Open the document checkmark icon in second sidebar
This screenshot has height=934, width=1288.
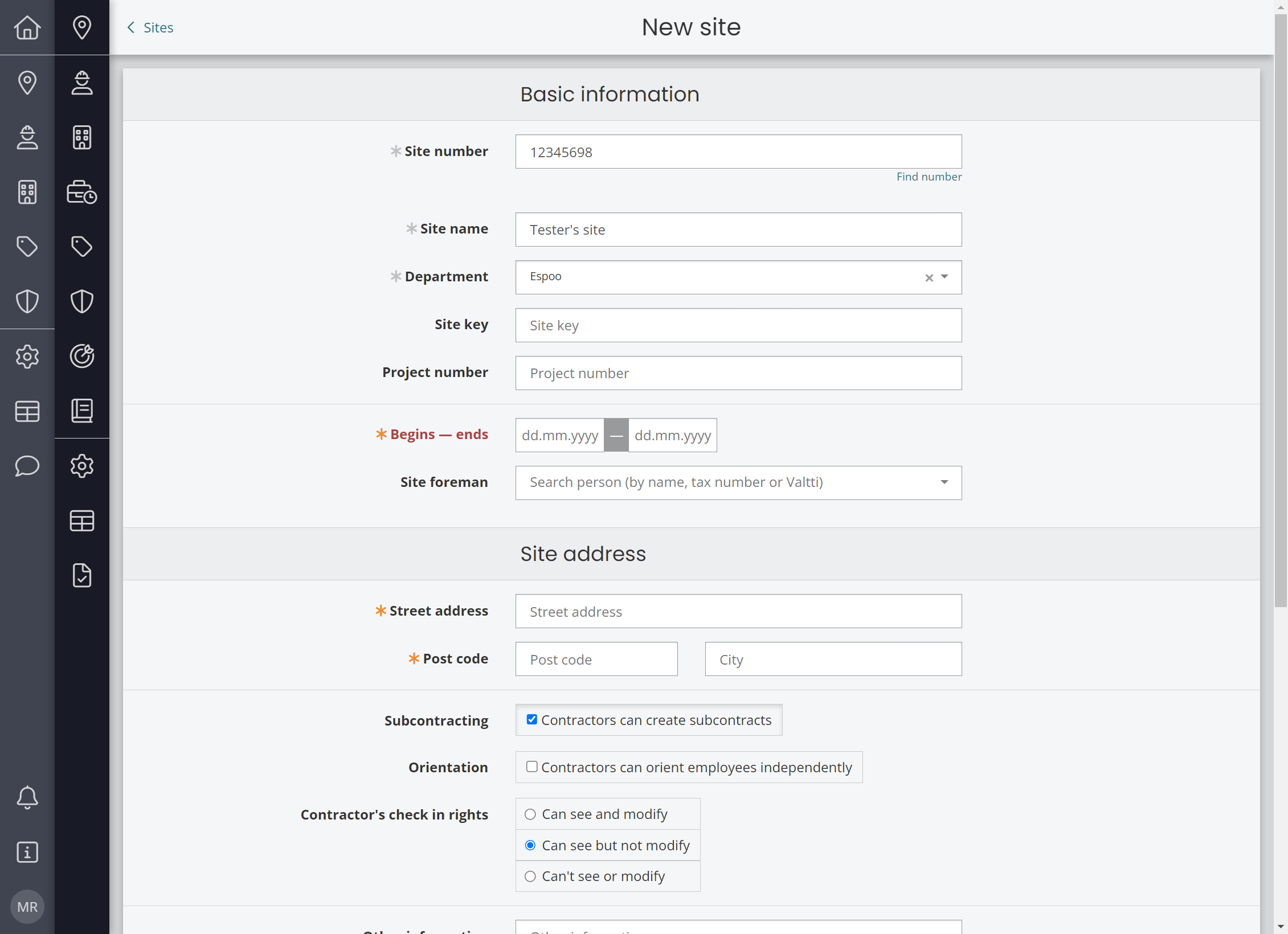click(x=82, y=575)
